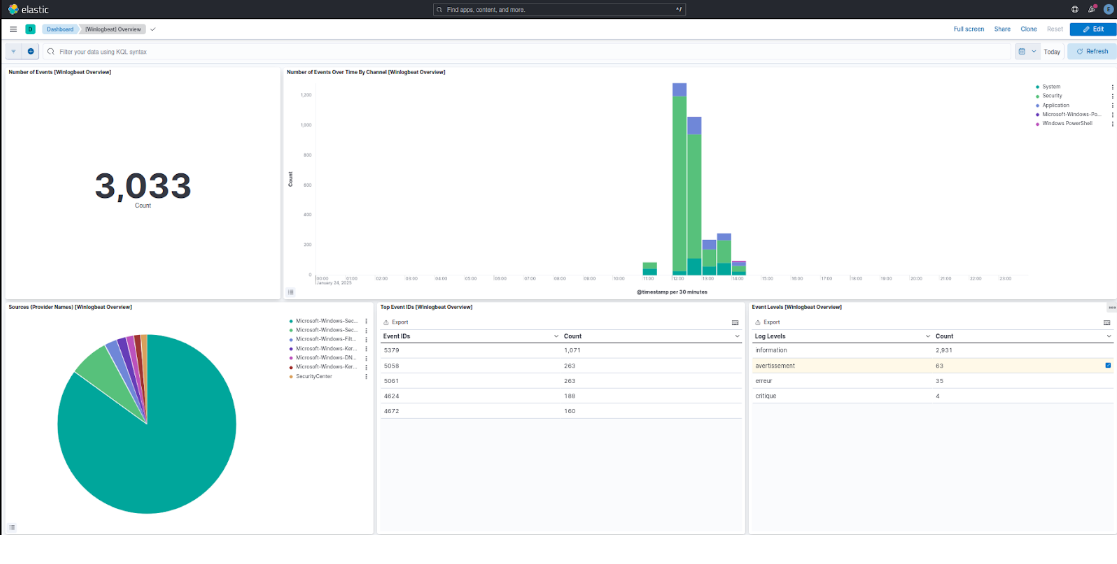Expand the Log Levels column header menu
The width and height of the screenshot is (1117, 564).
[927, 337]
